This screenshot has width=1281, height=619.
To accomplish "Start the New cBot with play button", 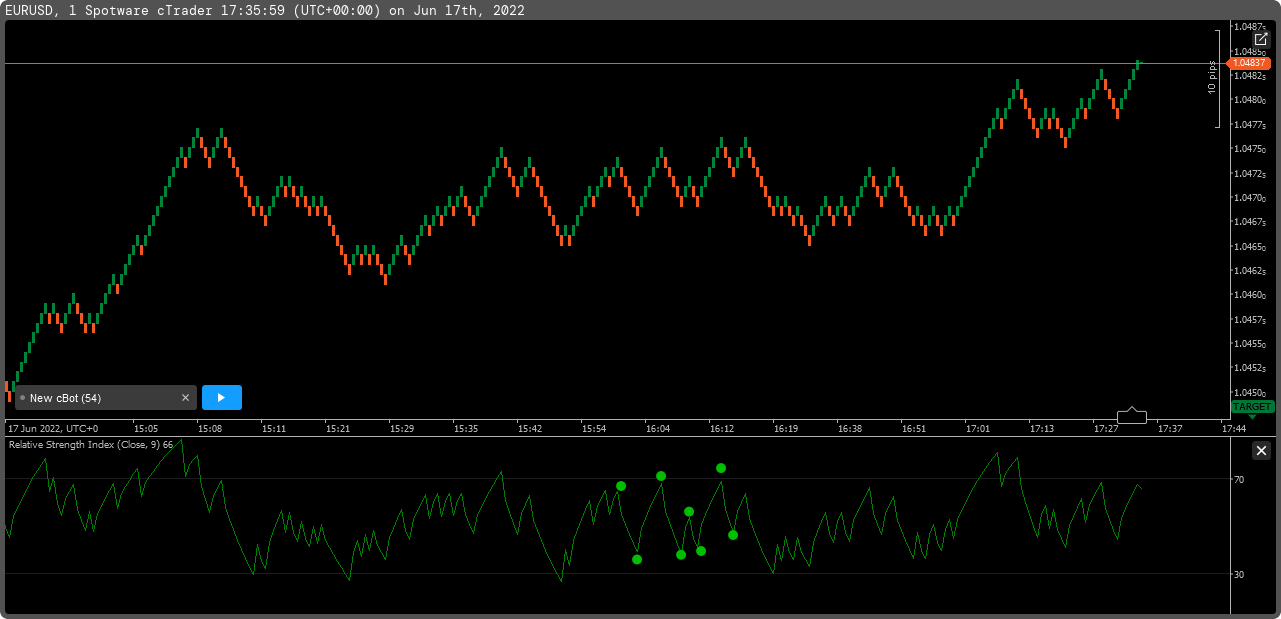I will [x=221, y=398].
